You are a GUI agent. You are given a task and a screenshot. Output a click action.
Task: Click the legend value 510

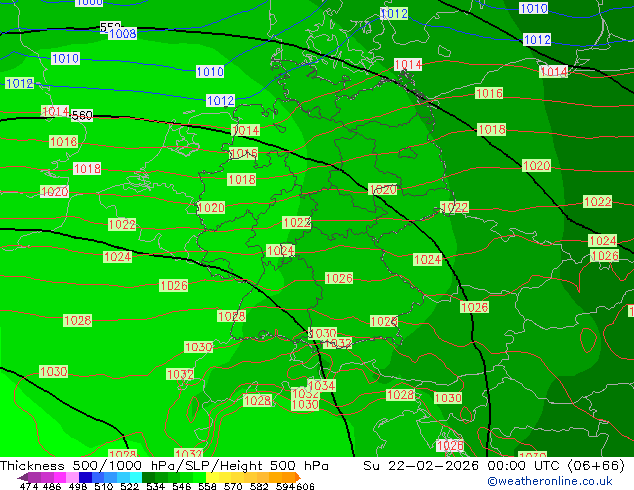click(104, 486)
